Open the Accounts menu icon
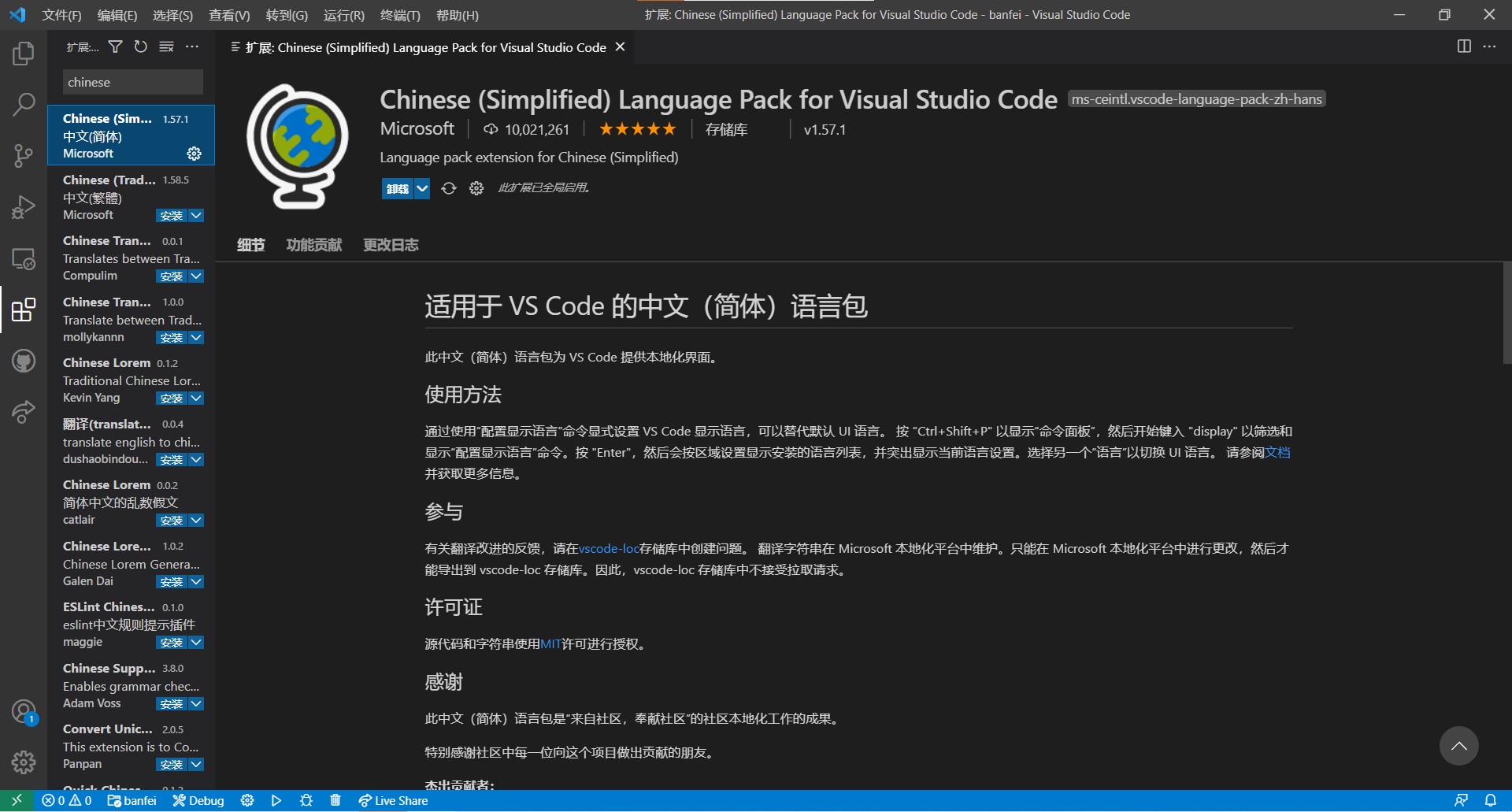 24,711
